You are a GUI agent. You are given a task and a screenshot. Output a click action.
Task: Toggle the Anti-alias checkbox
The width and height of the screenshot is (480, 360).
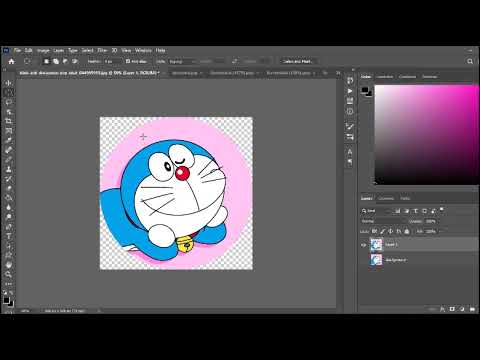pos(128,61)
